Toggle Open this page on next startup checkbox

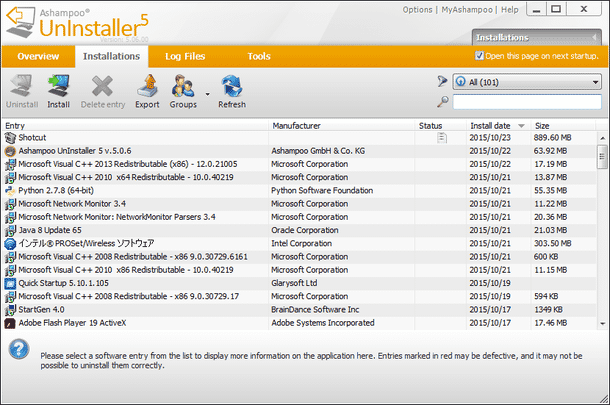[479, 56]
